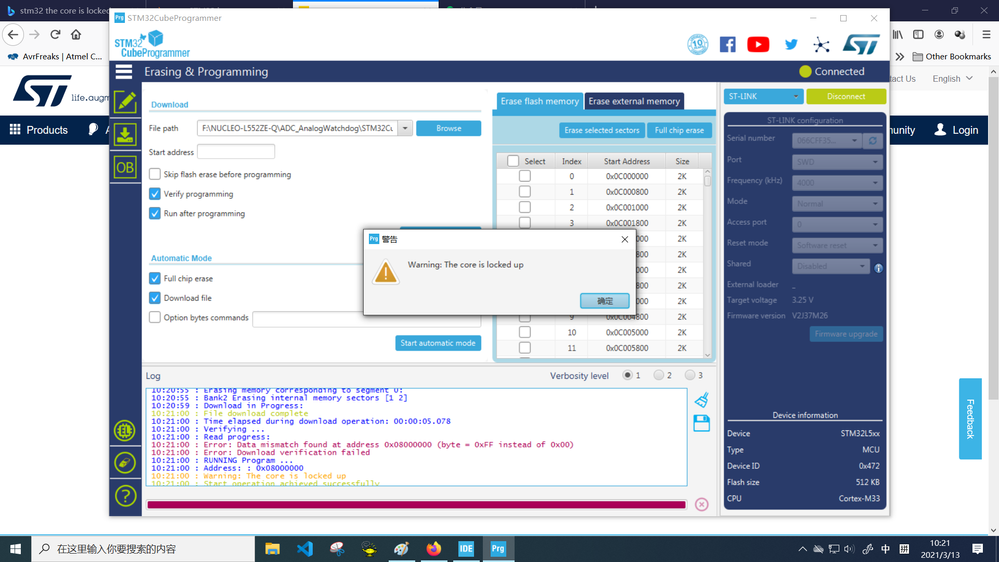Click the ST community network icon
This screenshot has height=562, width=999.
tap(821, 44)
